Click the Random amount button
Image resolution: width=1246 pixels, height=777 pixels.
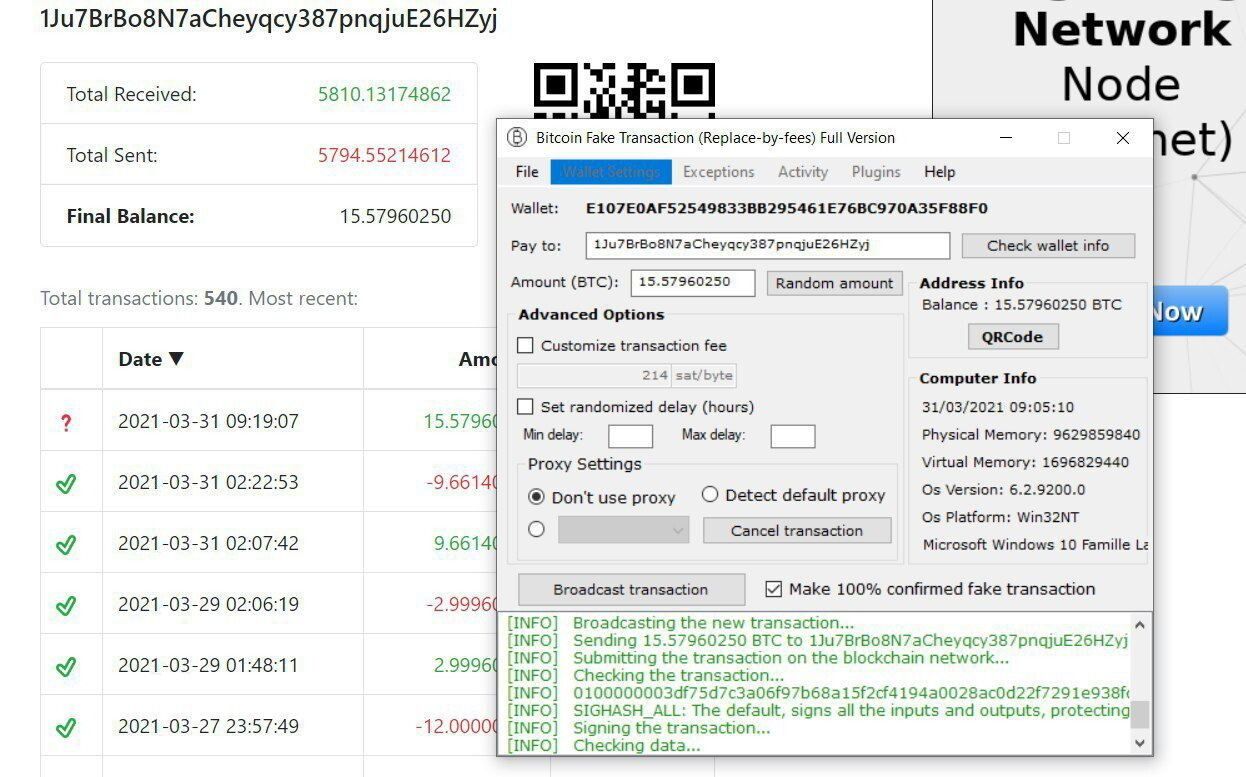click(834, 283)
